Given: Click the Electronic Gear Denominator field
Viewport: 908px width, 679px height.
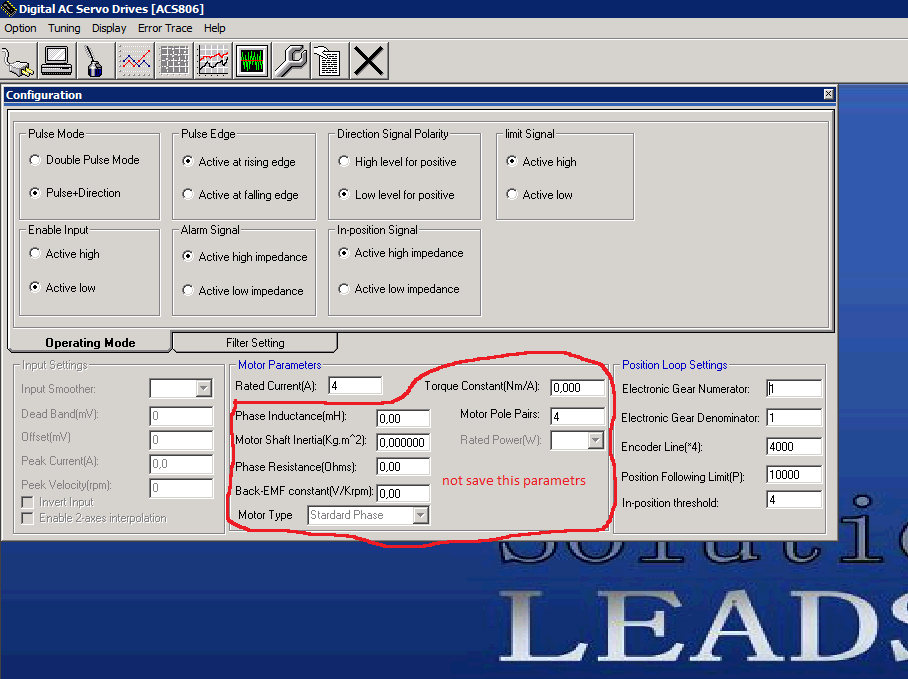Looking at the screenshot, I should [x=794, y=417].
